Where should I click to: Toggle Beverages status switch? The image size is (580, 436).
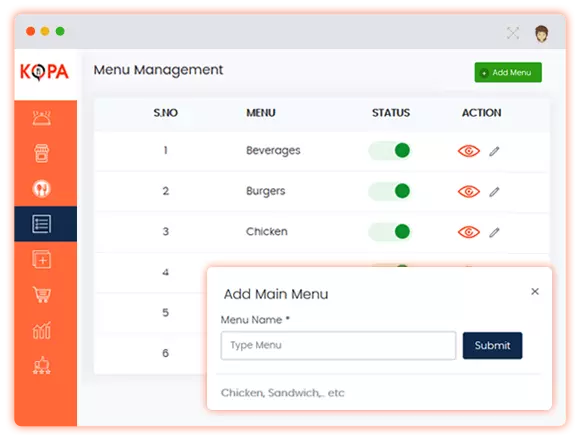point(390,151)
